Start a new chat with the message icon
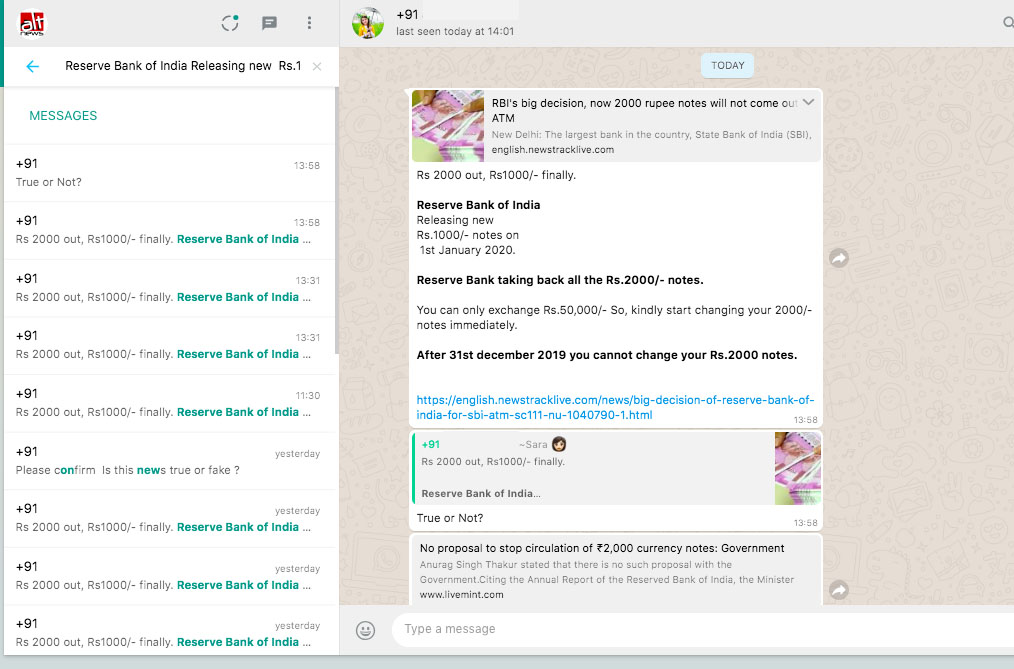 pyautogui.click(x=269, y=23)
